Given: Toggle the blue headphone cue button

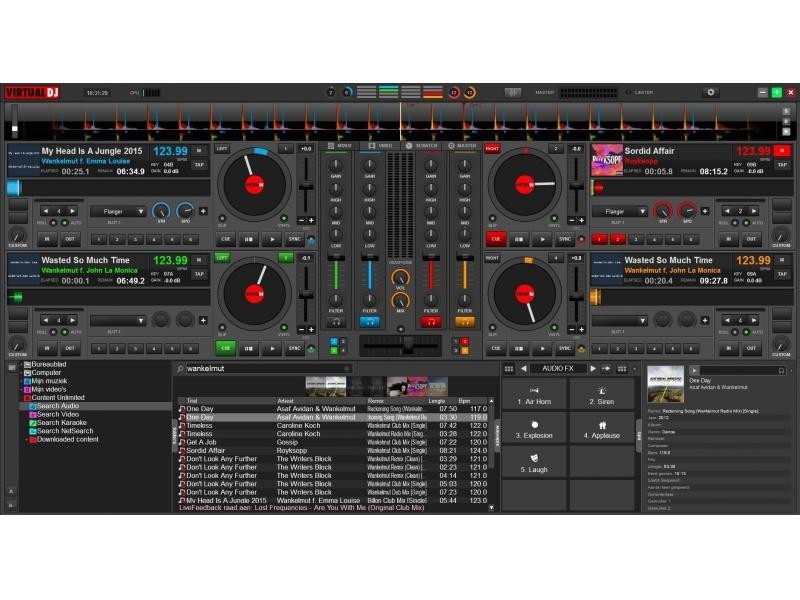Looking at the screenshot, I should coord(369,322).
